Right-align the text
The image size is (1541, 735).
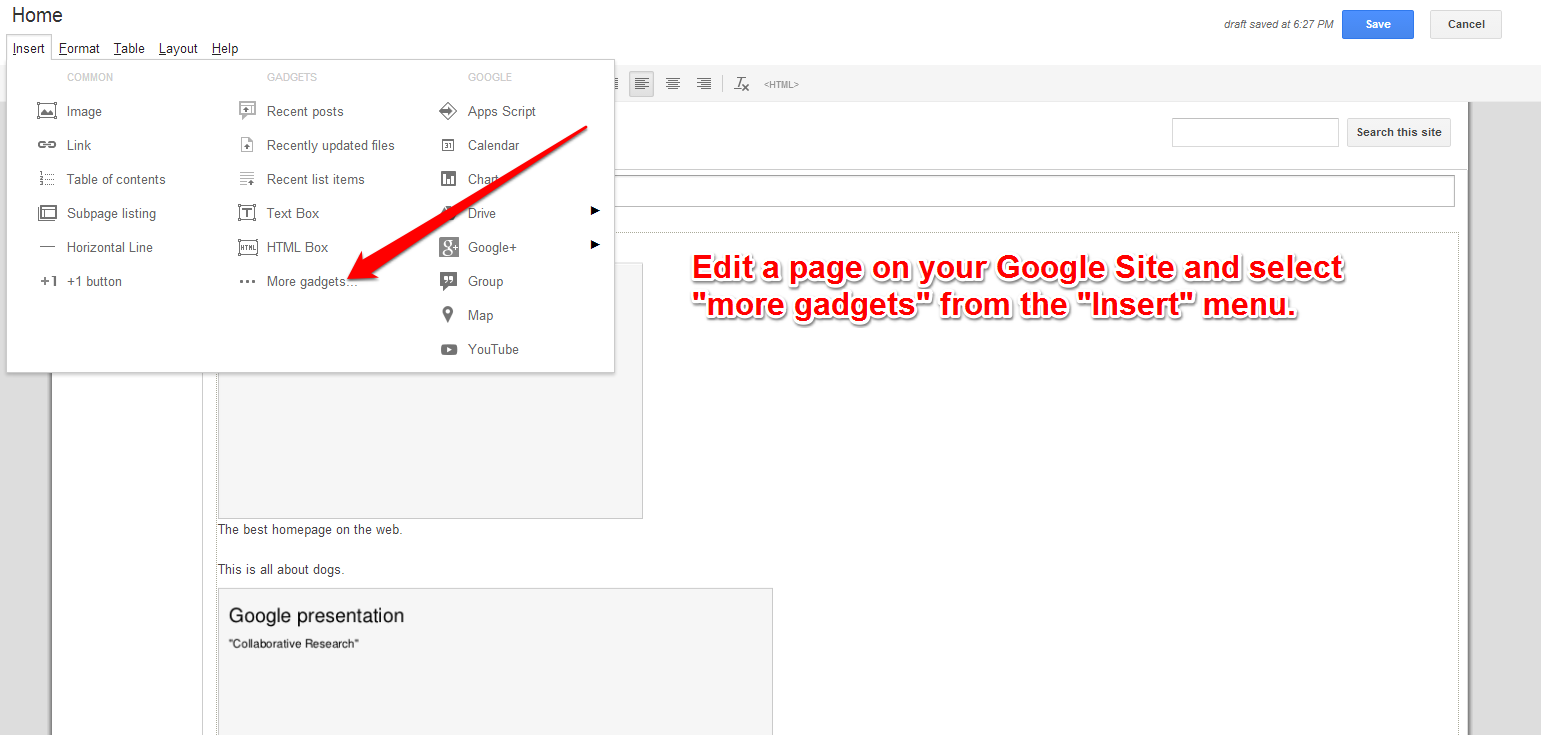tap(704, 84)
